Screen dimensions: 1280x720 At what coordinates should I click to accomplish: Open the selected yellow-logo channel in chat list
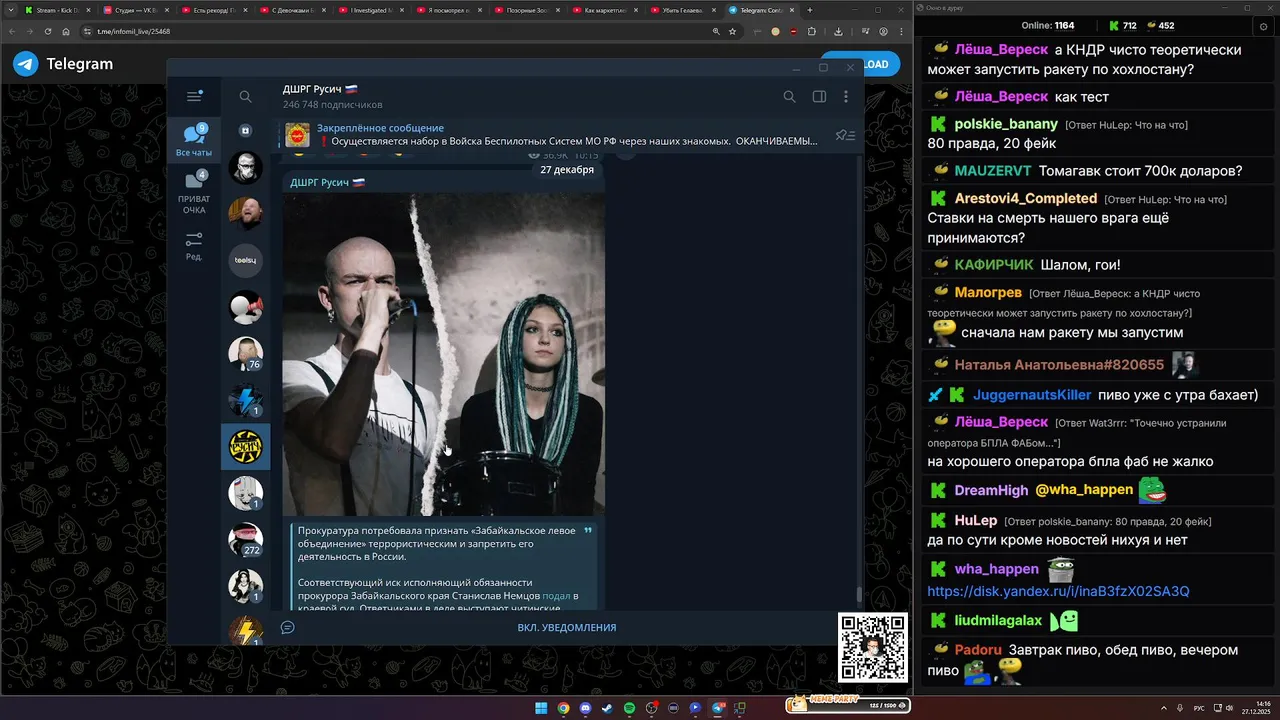tap(245, 447)
